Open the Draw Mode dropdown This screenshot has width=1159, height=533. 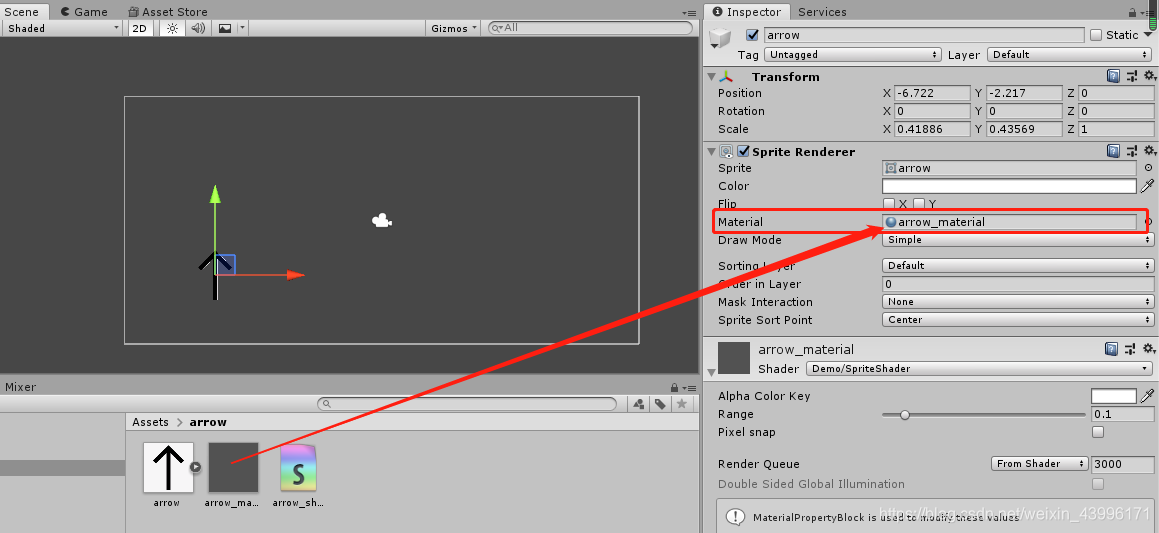coord(1018,240)
